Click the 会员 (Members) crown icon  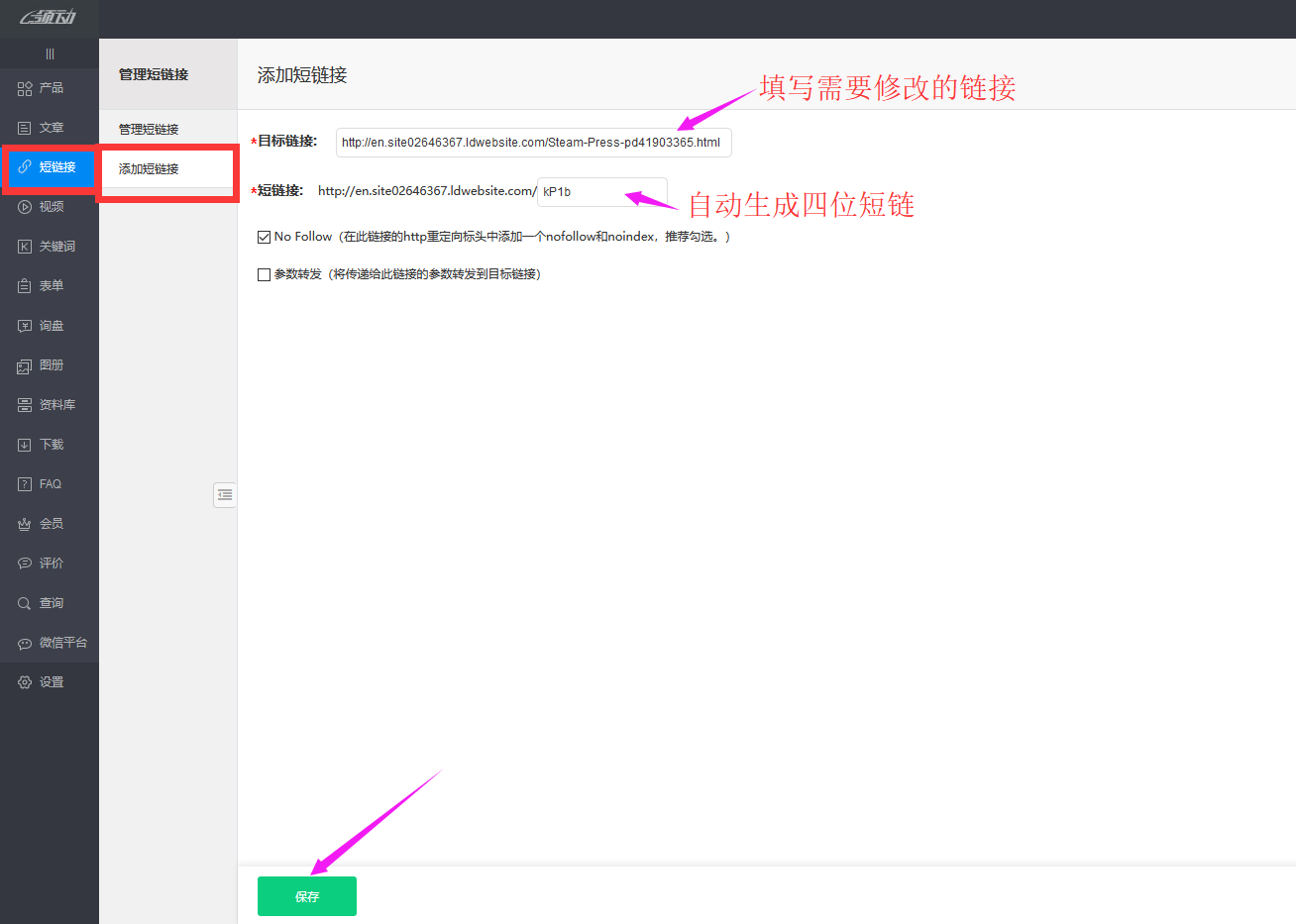(x=25, y=524)
